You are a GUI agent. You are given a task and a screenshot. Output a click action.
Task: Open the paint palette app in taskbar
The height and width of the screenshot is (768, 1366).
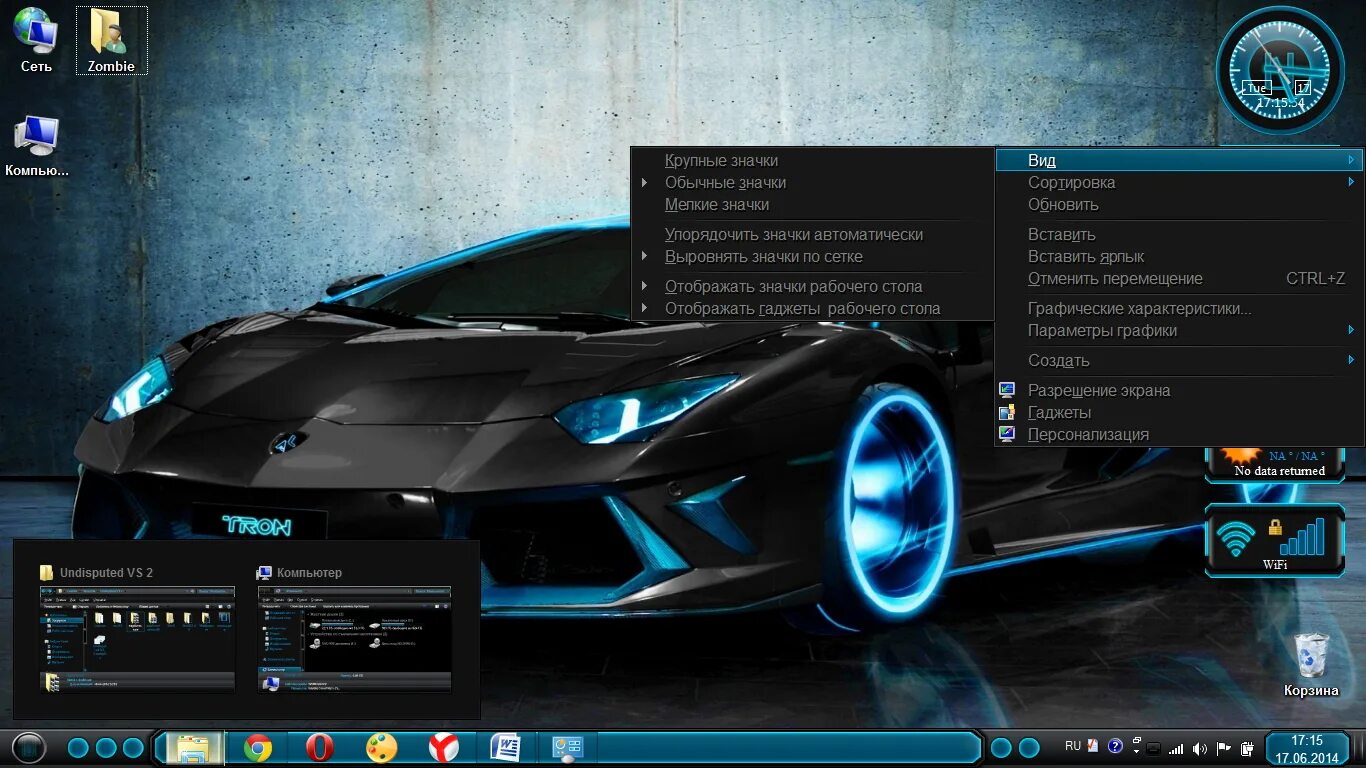[x=382, y=748]
